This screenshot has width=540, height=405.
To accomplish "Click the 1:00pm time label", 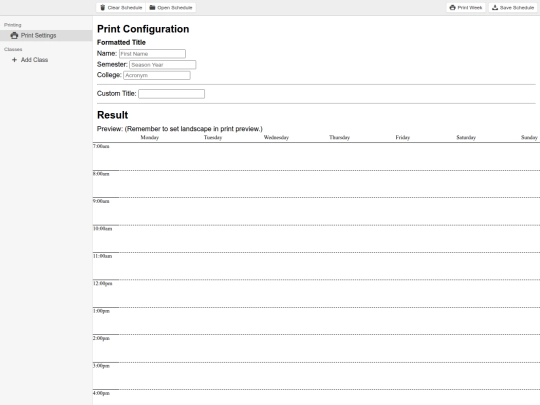I will click(101, 311).
